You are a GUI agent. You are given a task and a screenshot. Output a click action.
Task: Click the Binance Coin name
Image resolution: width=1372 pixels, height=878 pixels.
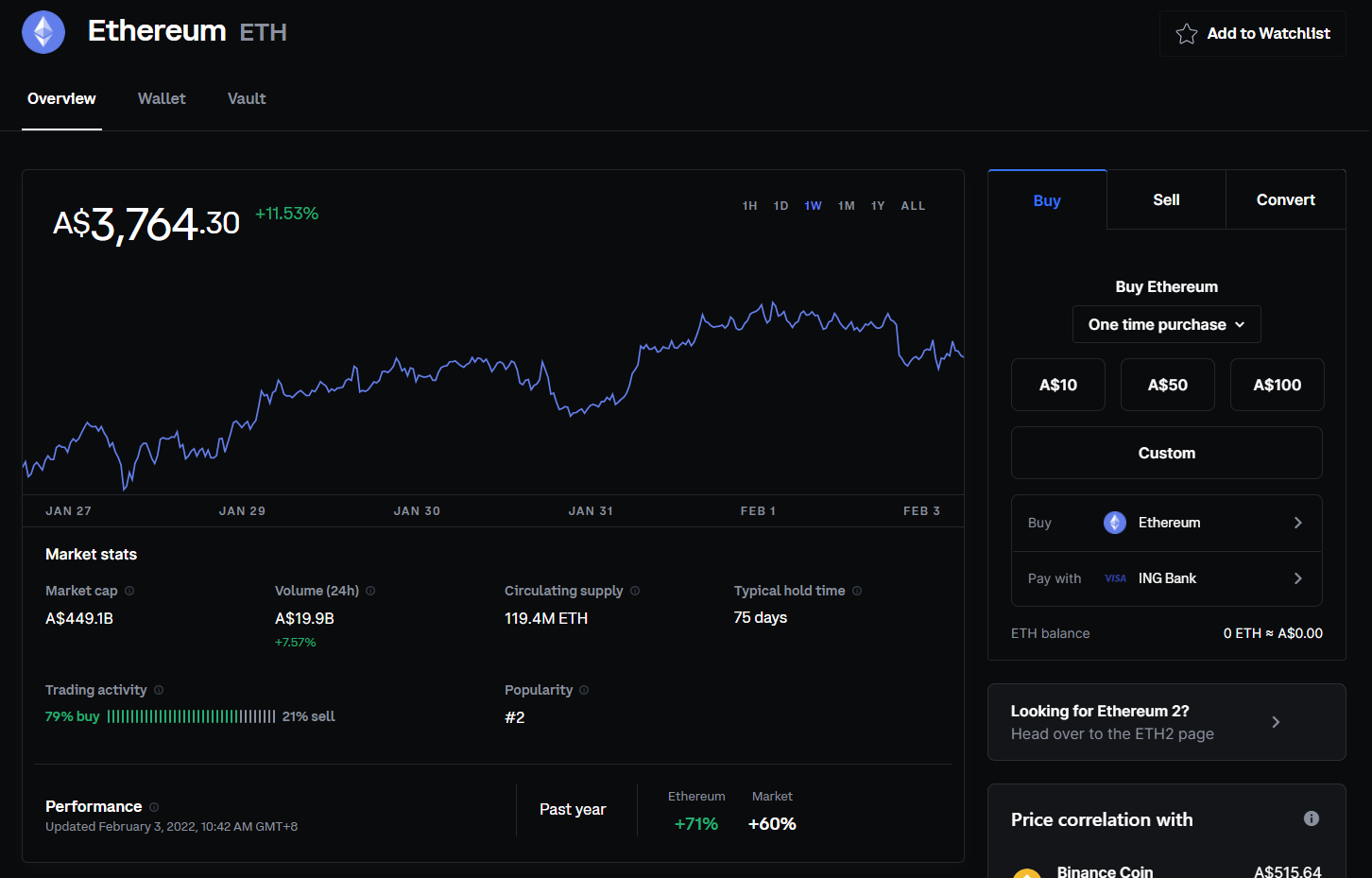1106,871
